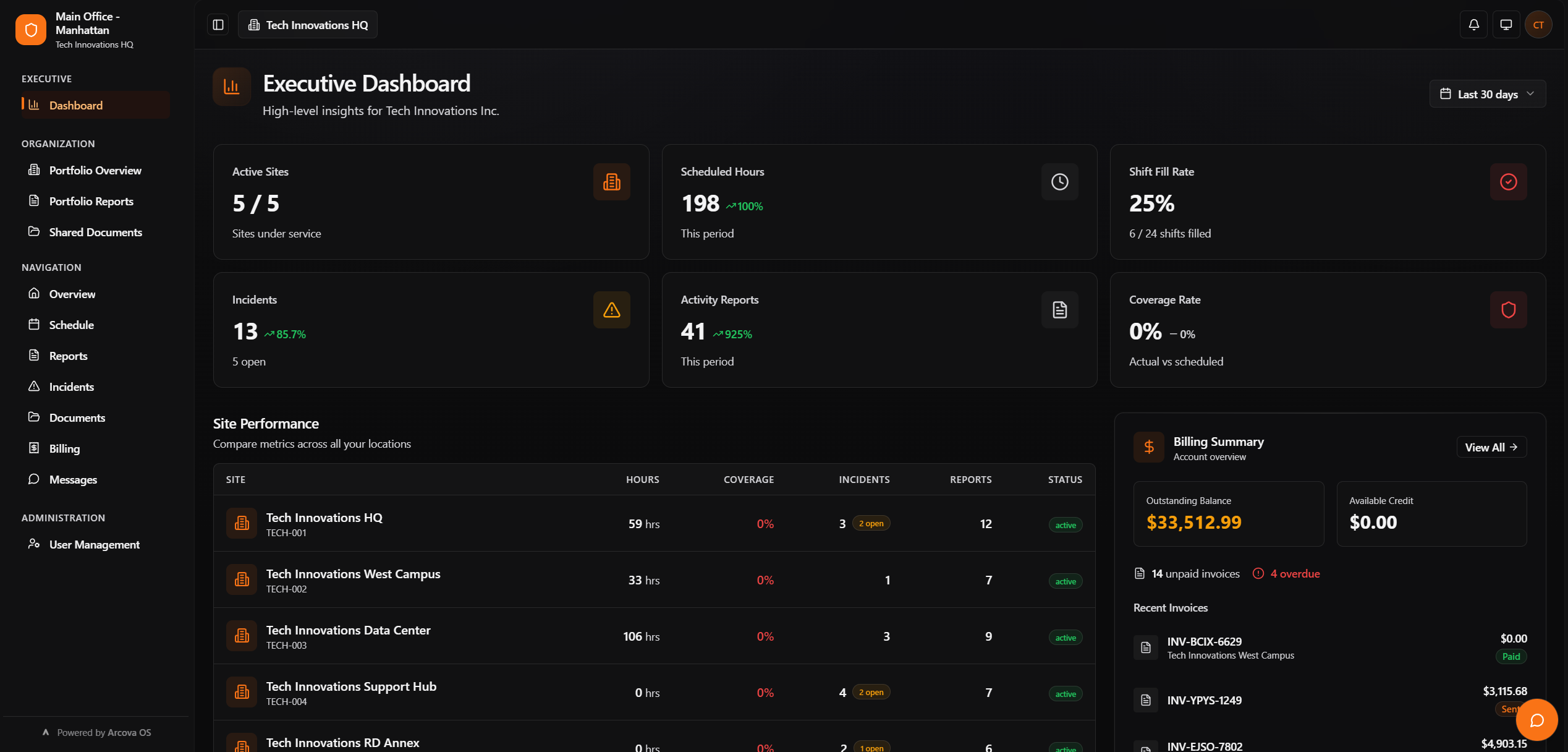Go to Portfolio Reports
This screenshot has width=1568, height=752.
[x=96, y=201]
